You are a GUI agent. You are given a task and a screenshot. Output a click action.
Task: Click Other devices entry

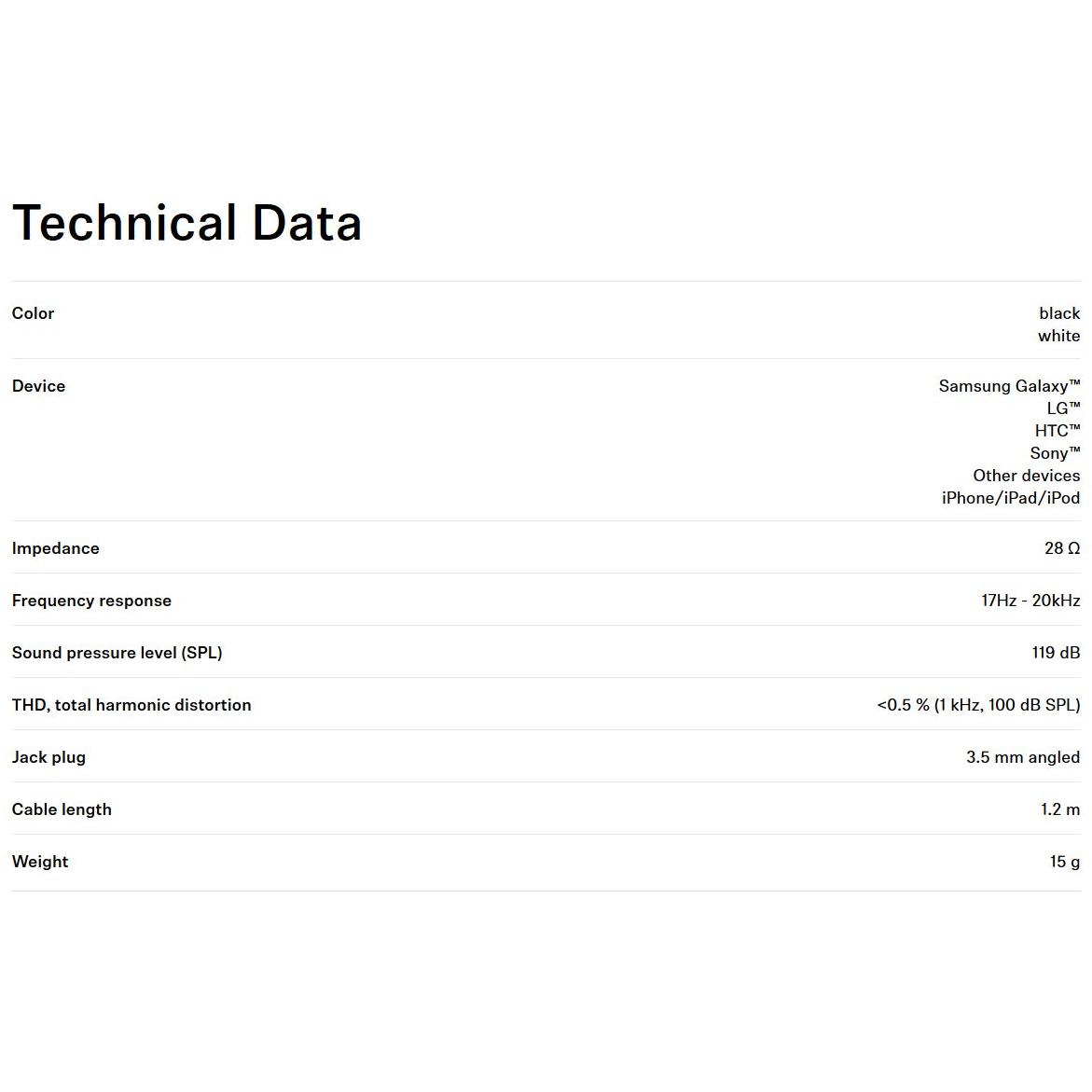[1027, 475]
